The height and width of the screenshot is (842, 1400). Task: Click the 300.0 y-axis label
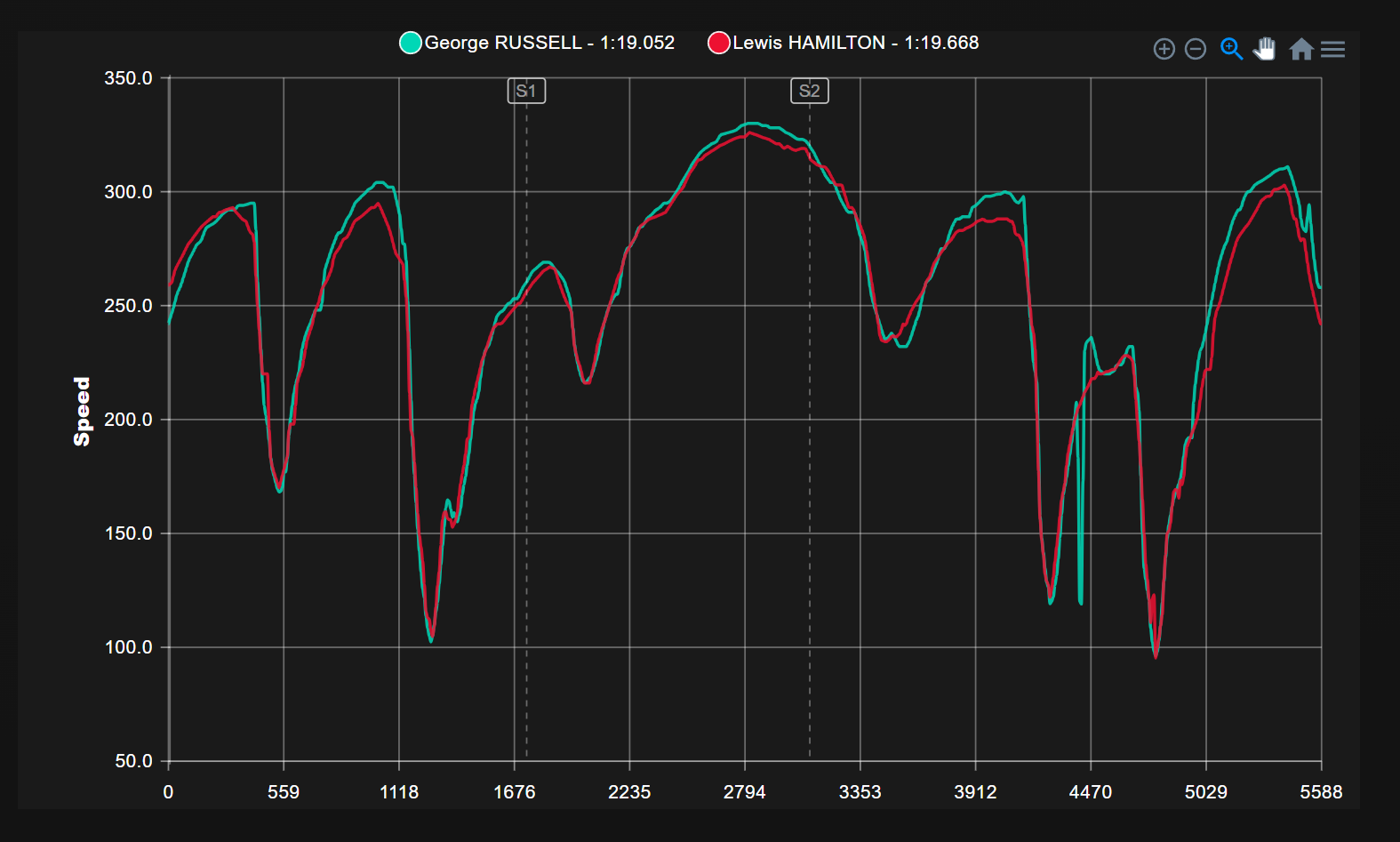[x=129, y=192]
